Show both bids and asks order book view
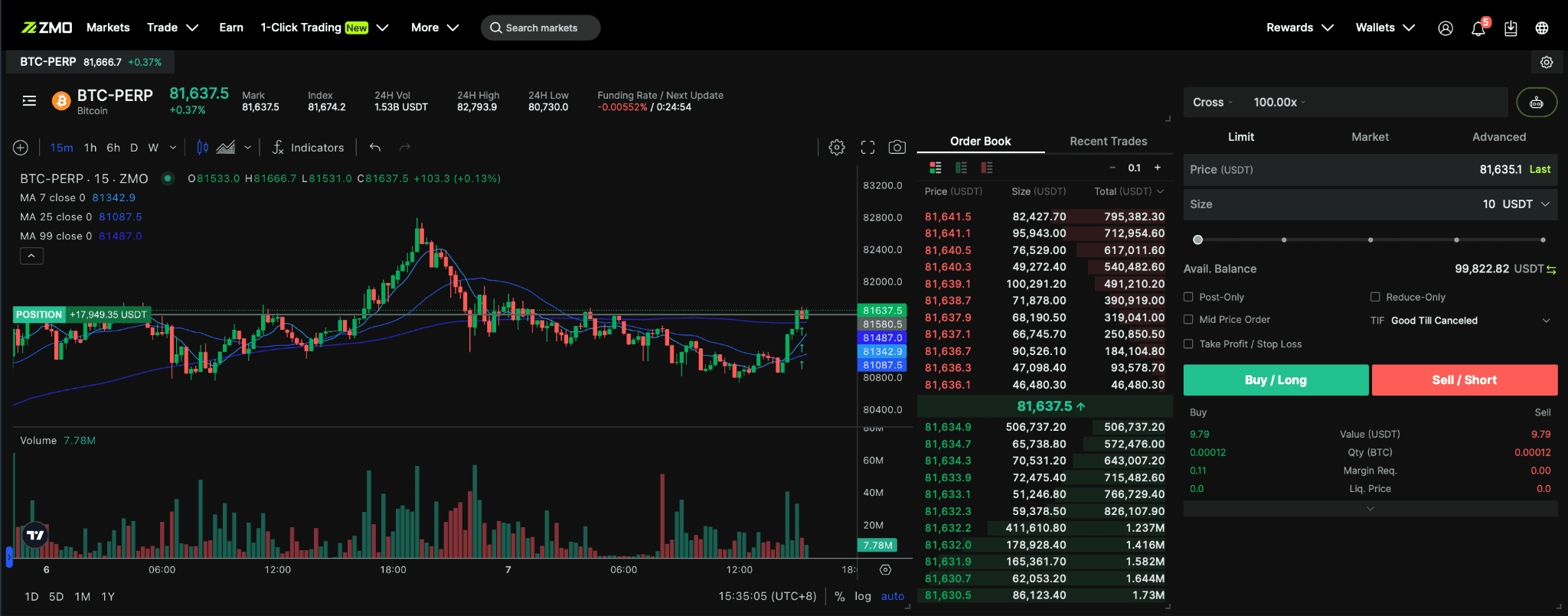The width and height of the screenshot is (1568, 616). 936,168
